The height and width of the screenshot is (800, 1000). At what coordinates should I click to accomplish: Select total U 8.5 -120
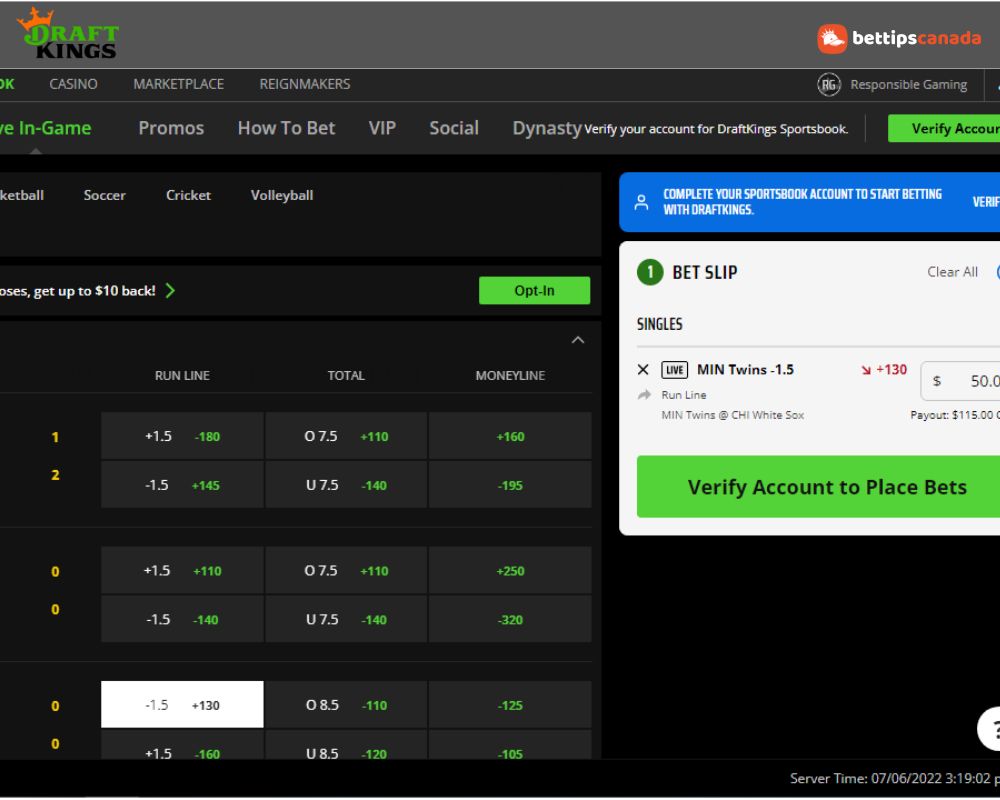click(346, 745)
